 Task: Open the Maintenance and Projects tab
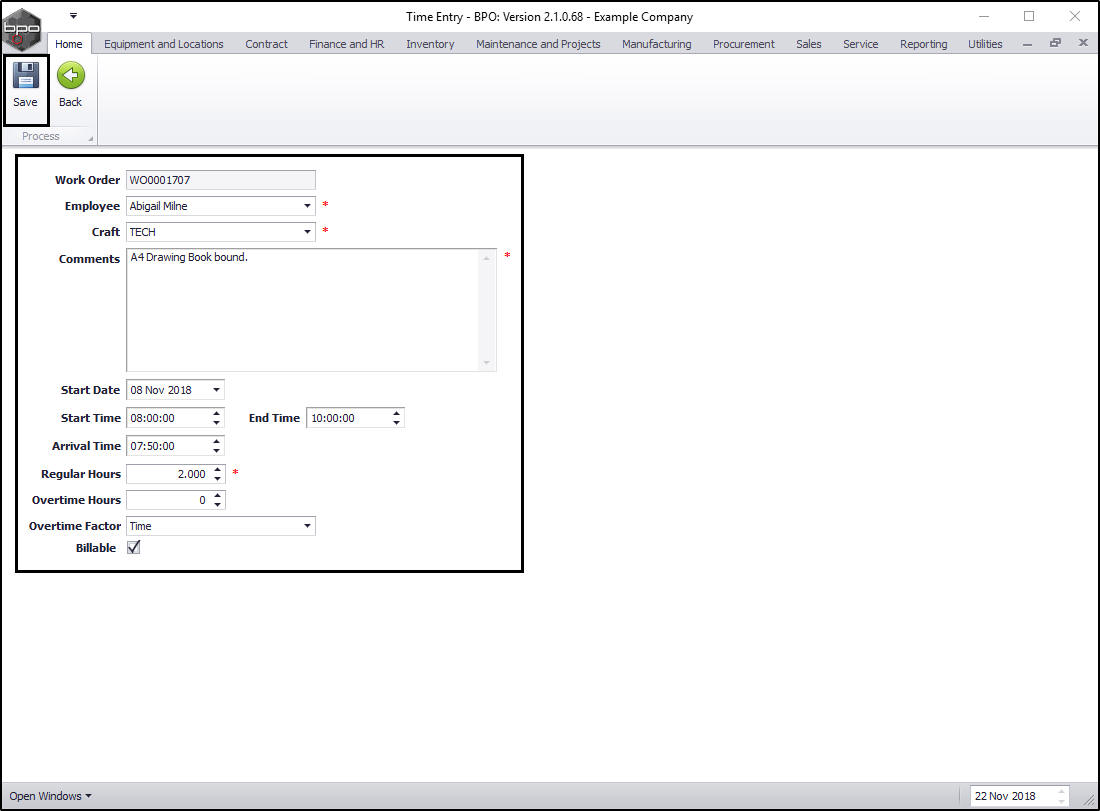pyautogui.click(x=538, y=43)
